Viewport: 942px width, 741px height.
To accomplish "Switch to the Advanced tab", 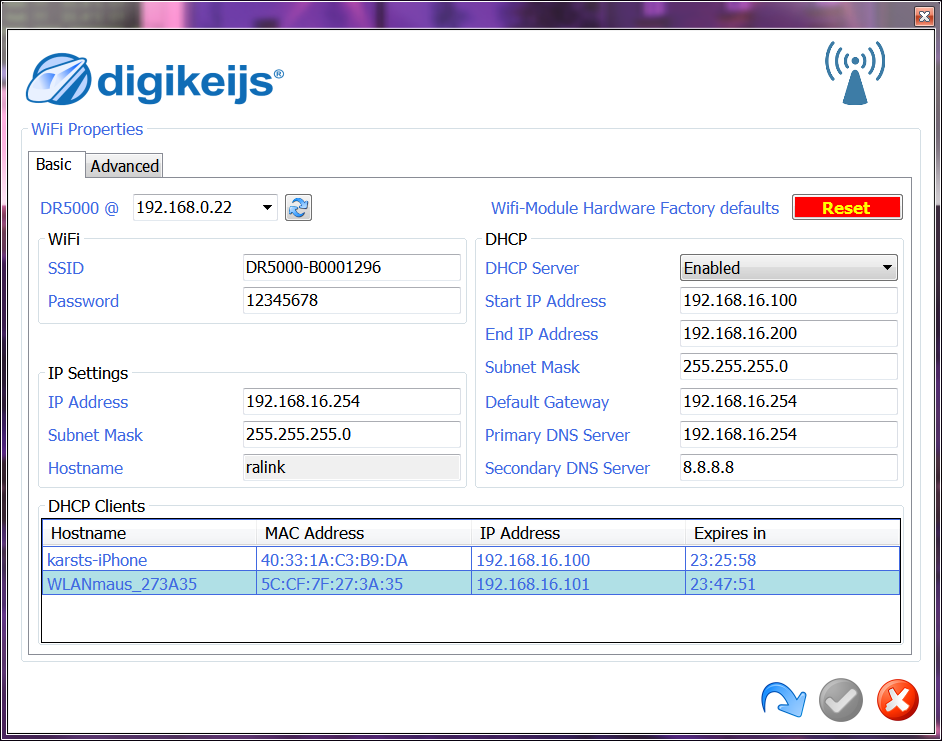I will tap(124, 166).
